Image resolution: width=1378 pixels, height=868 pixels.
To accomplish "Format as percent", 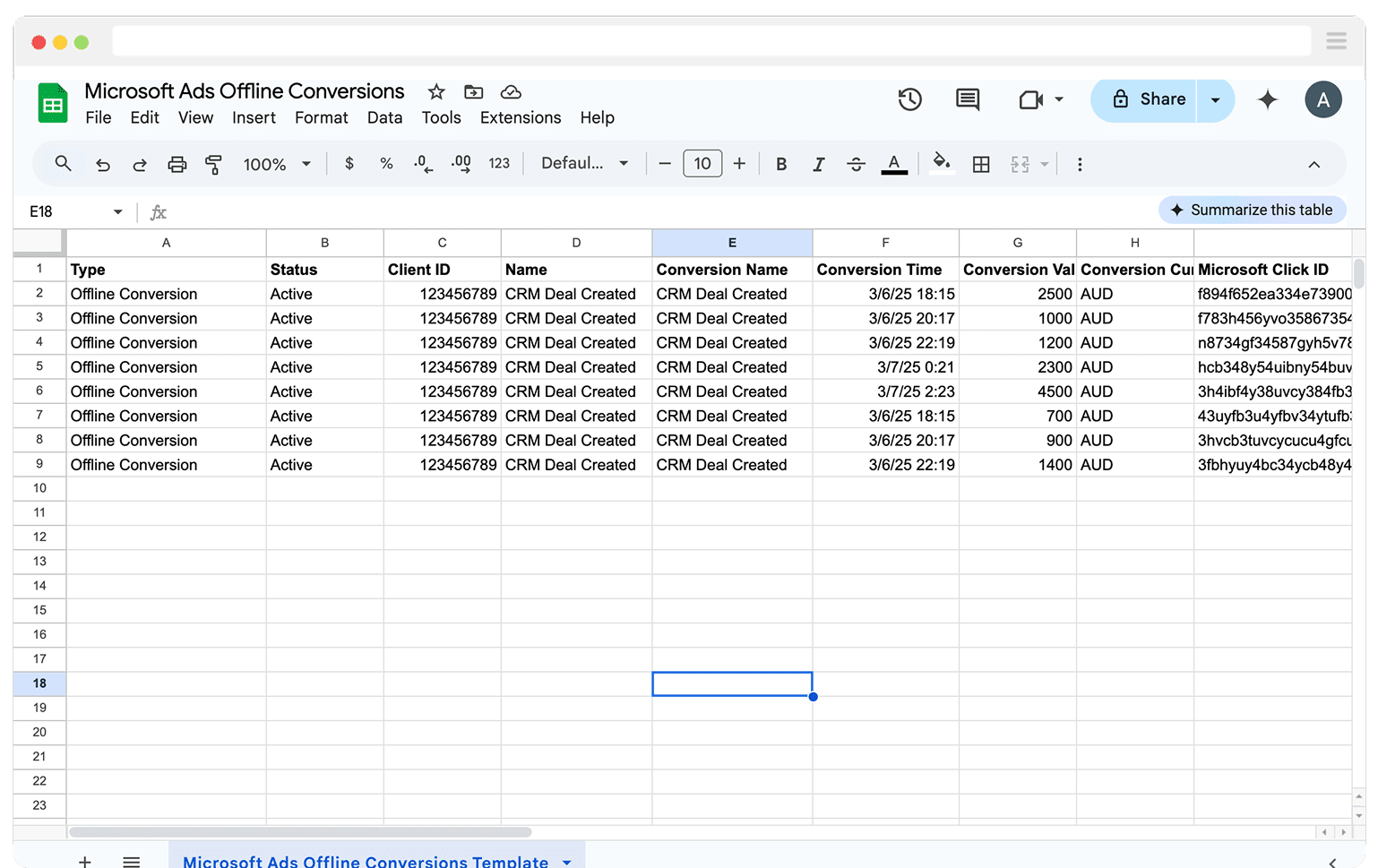I will pyautogui.click(x=386, y=164).
